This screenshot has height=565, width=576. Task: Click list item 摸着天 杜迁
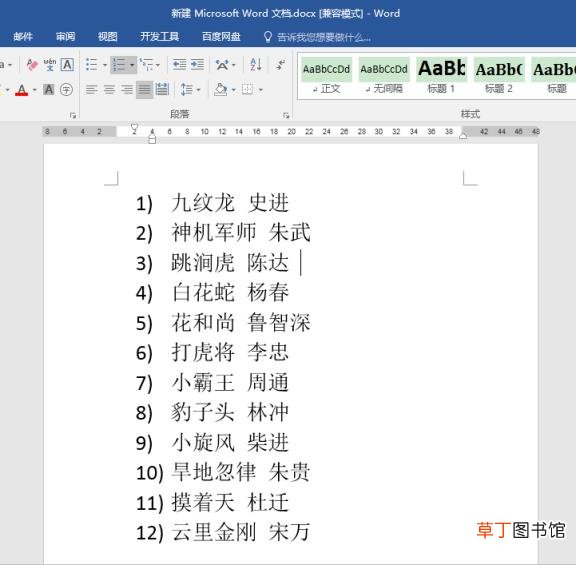click(230, 502)
